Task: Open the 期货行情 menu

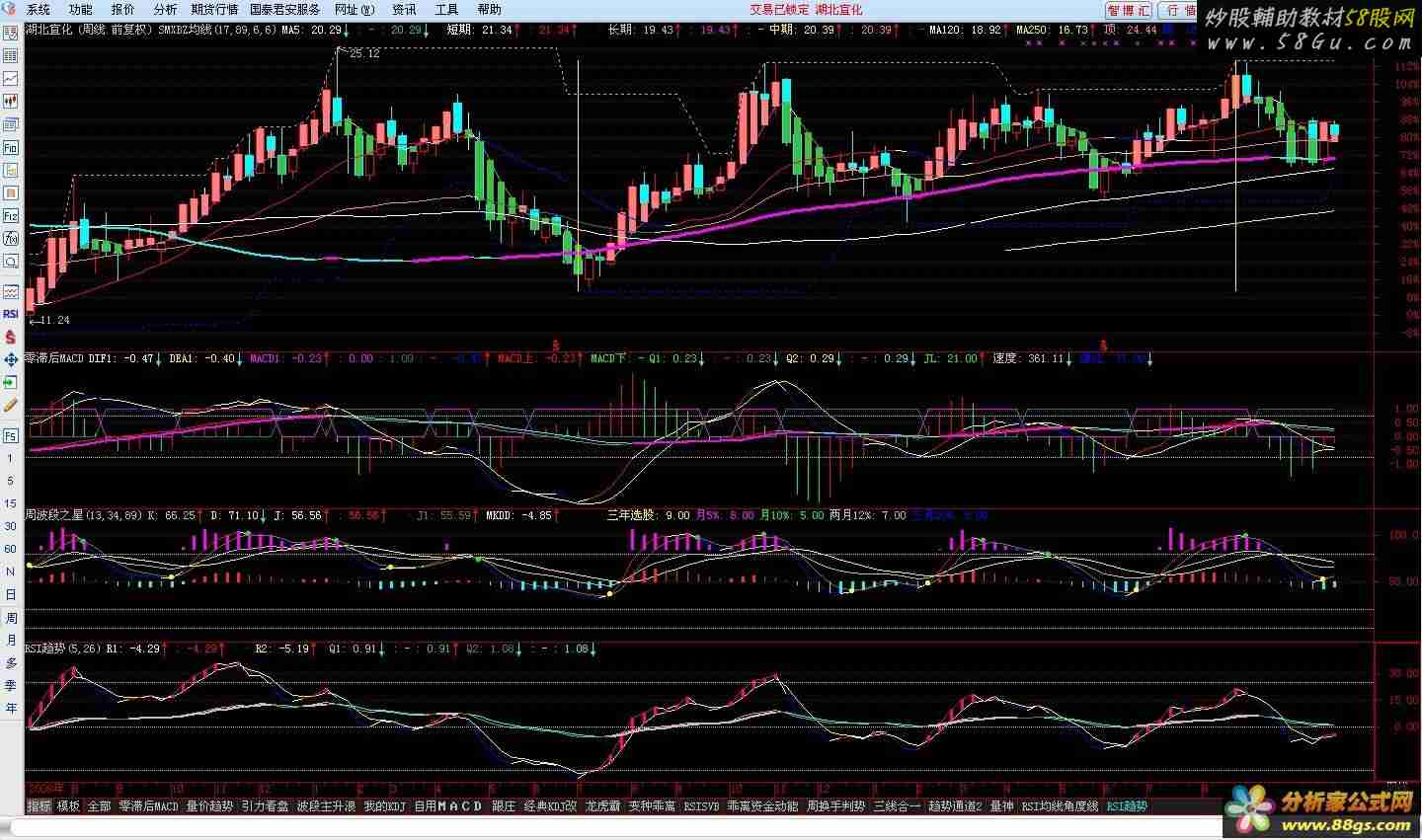Action: coord(214,10)
